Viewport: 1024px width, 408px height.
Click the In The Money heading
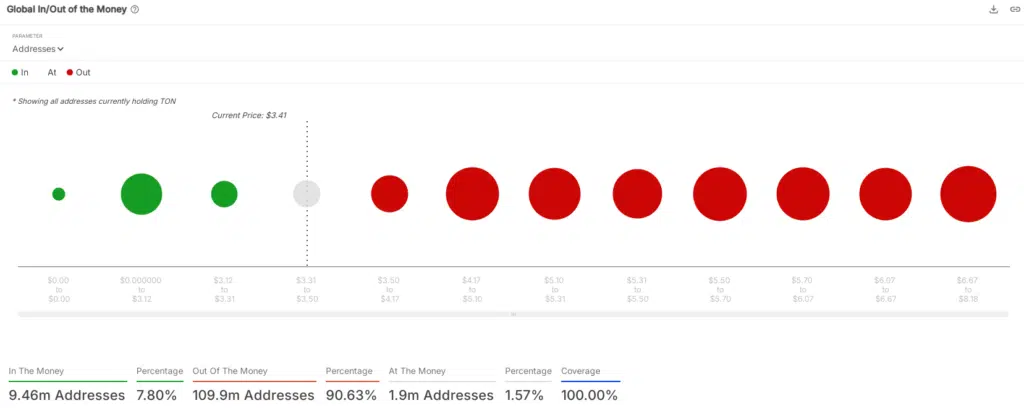click(37, 371)
